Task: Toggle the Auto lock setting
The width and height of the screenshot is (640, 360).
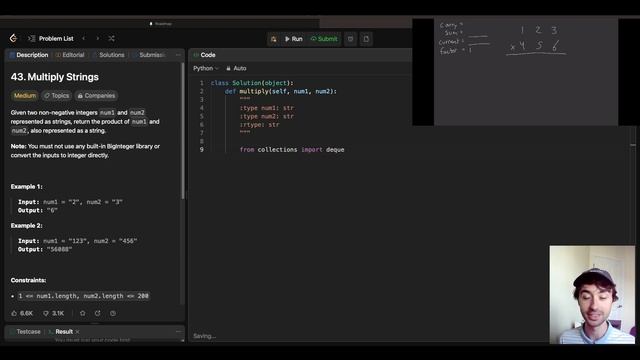Action: [x=236, y=68]
